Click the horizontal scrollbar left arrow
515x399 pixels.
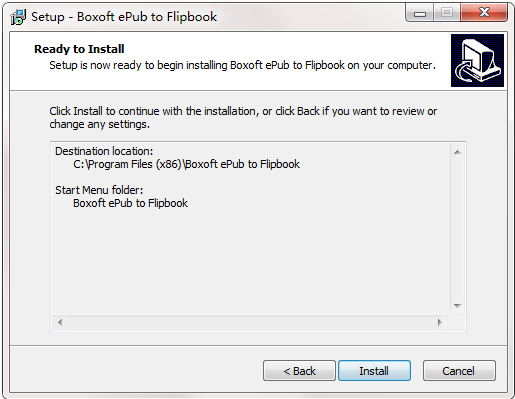tap(60, 322)
